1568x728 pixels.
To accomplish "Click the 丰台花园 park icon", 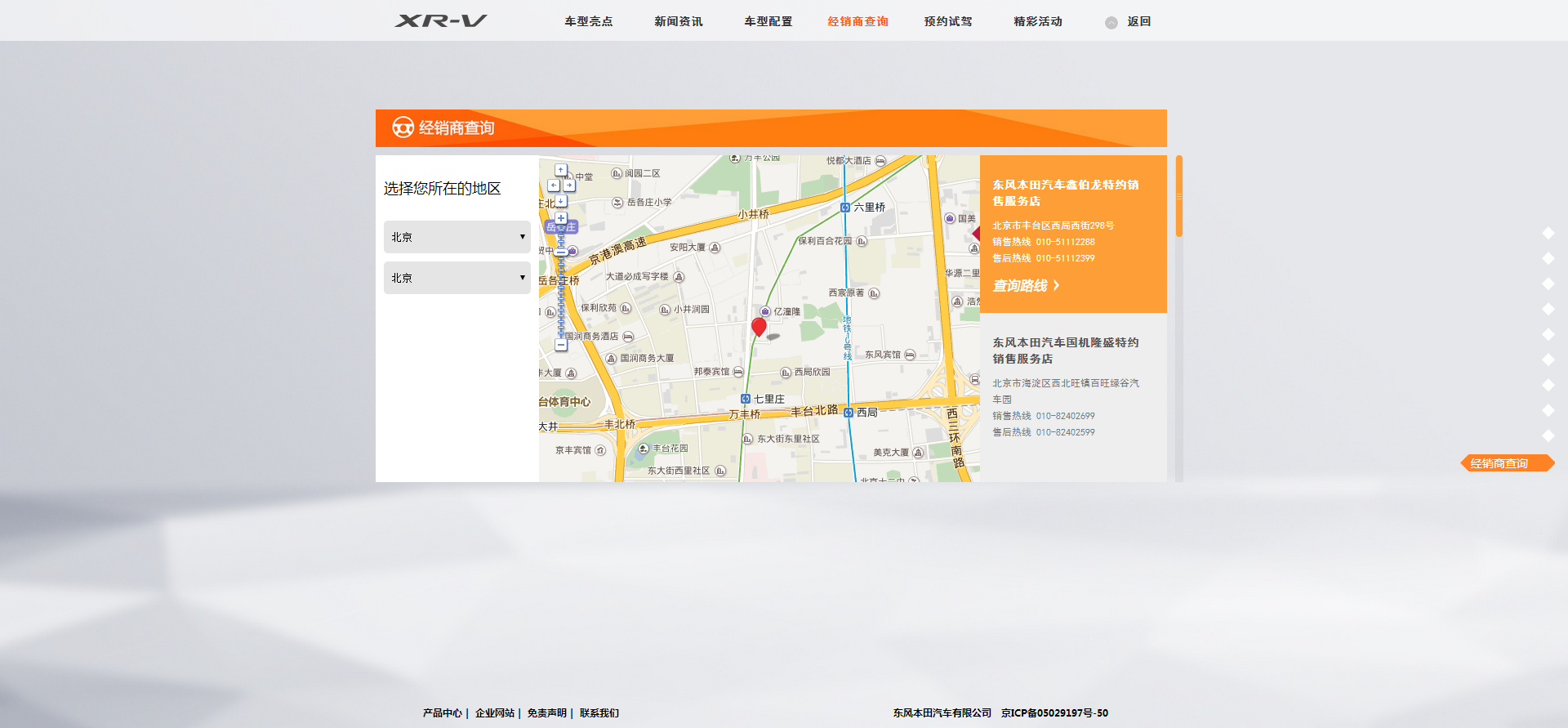I will [644, 449].
